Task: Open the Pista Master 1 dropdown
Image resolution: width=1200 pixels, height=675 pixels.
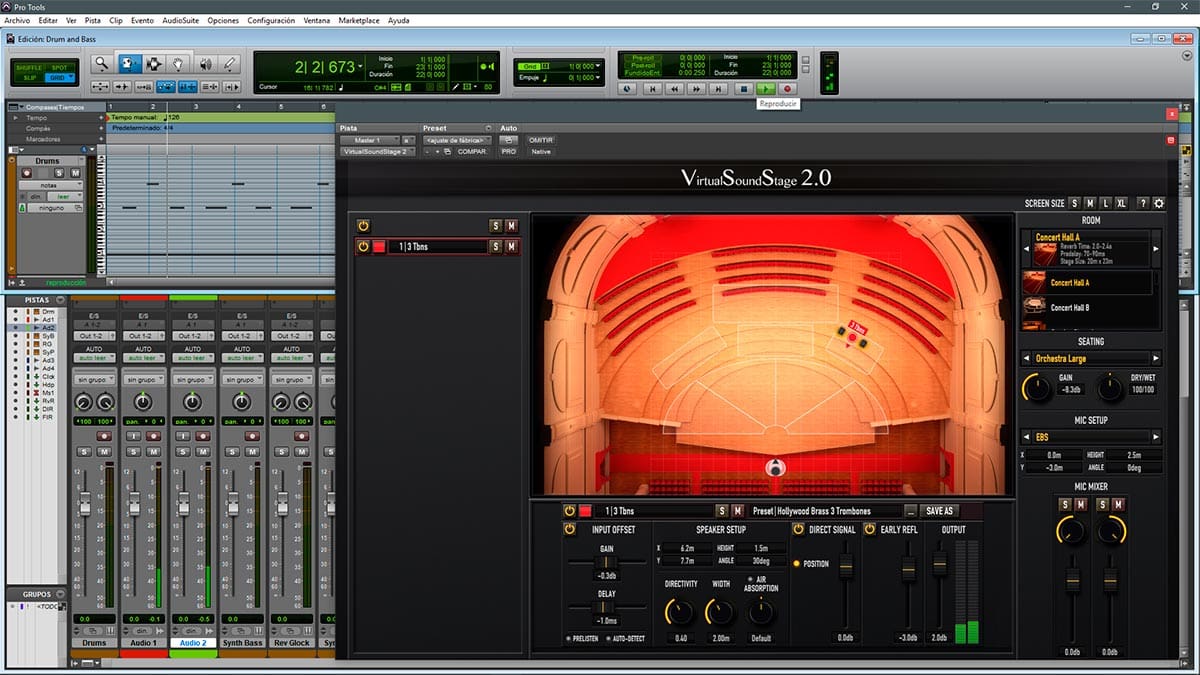Action: point(369,140)
